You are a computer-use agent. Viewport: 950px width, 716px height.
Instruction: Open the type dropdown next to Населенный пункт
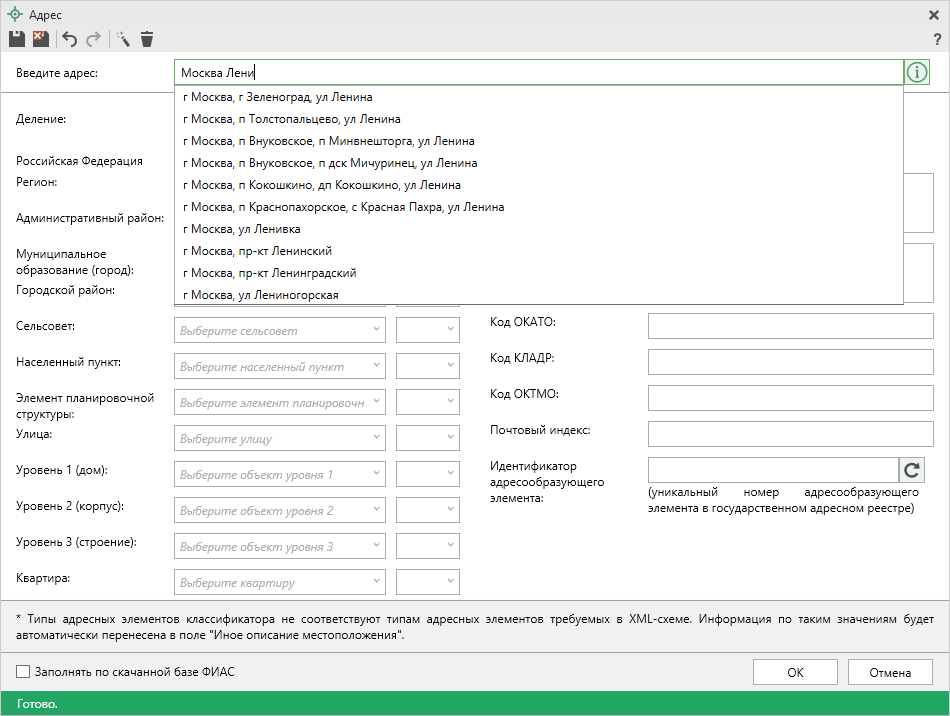pos(428,366)
